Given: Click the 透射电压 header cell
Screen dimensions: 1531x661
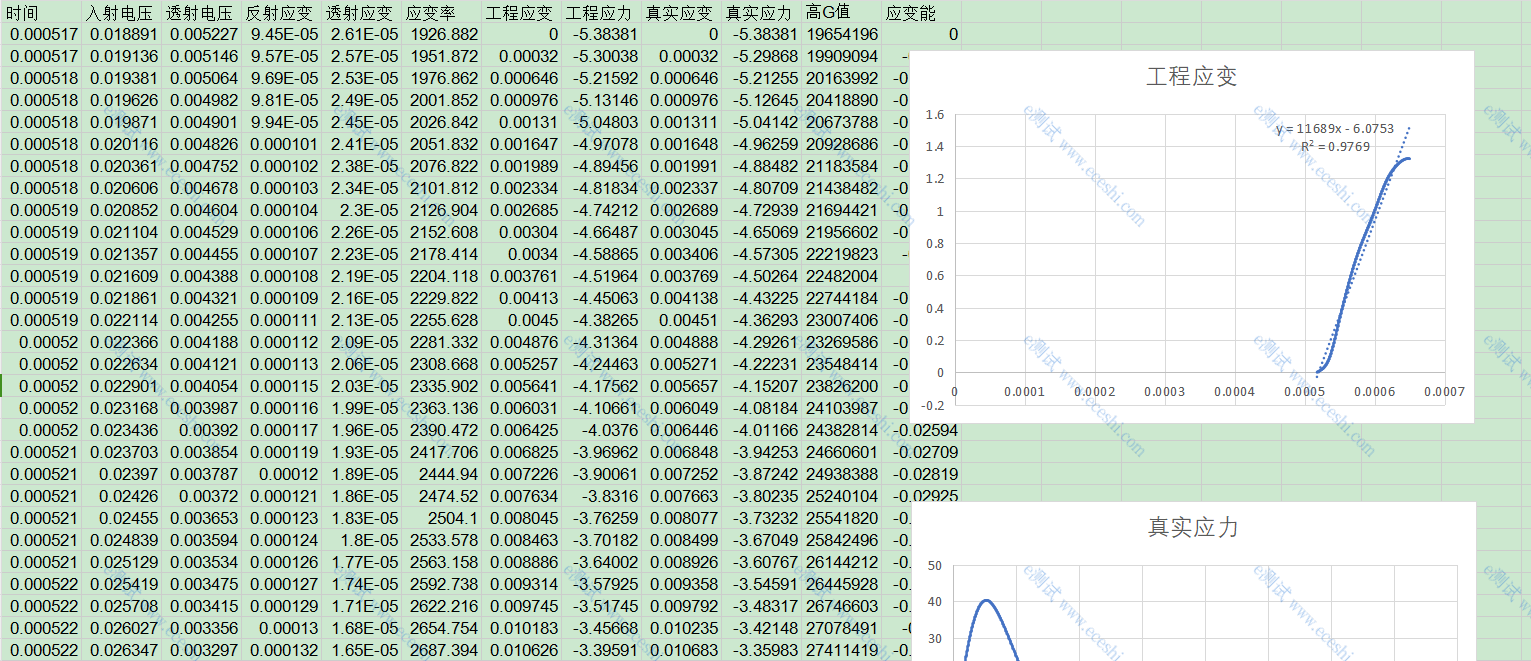Looking at the screenshot, I should [202, 12].
